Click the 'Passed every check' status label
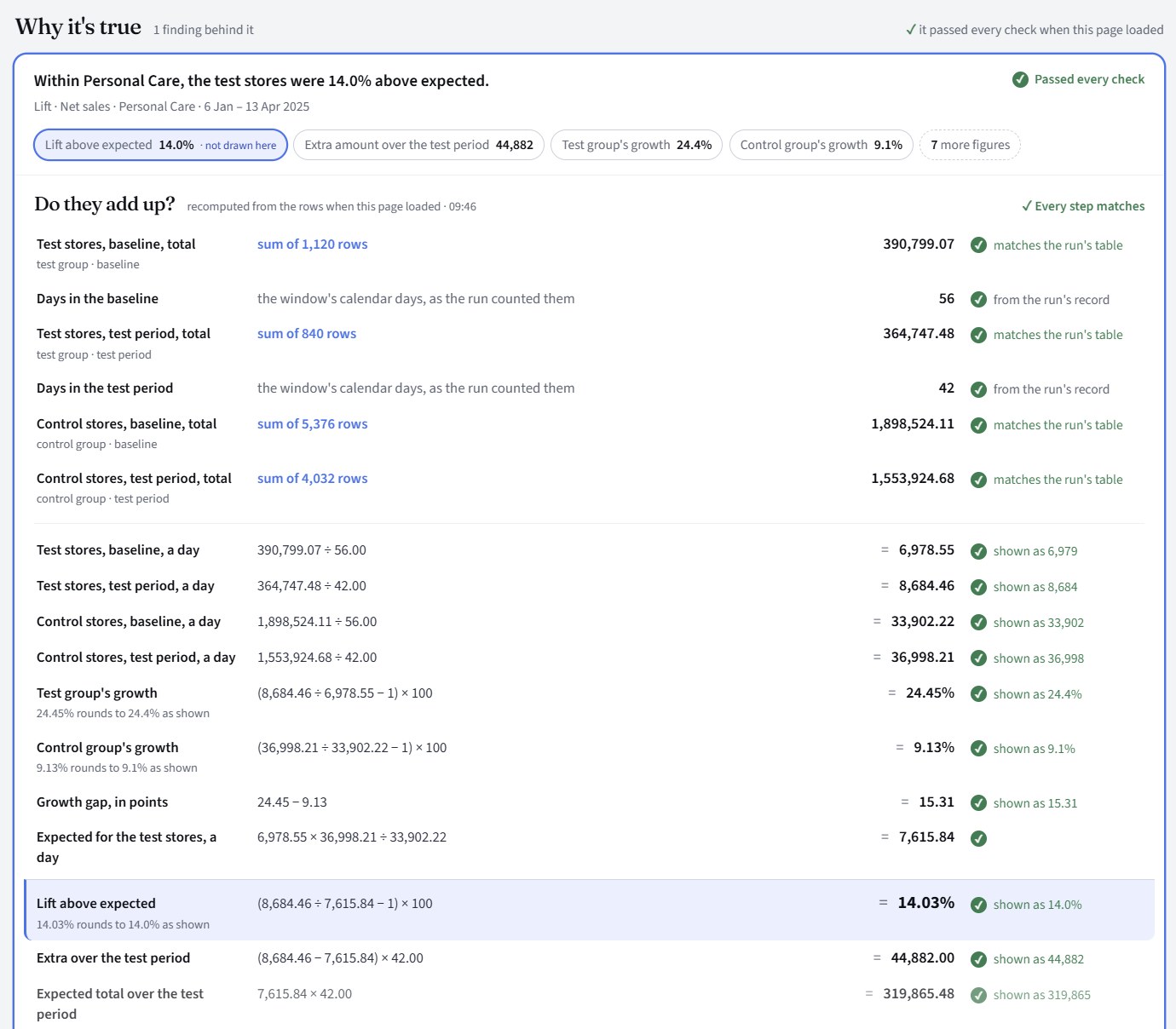Image resolution: width=1176 pixels, height=1029 pixels. coord(1089,79)
